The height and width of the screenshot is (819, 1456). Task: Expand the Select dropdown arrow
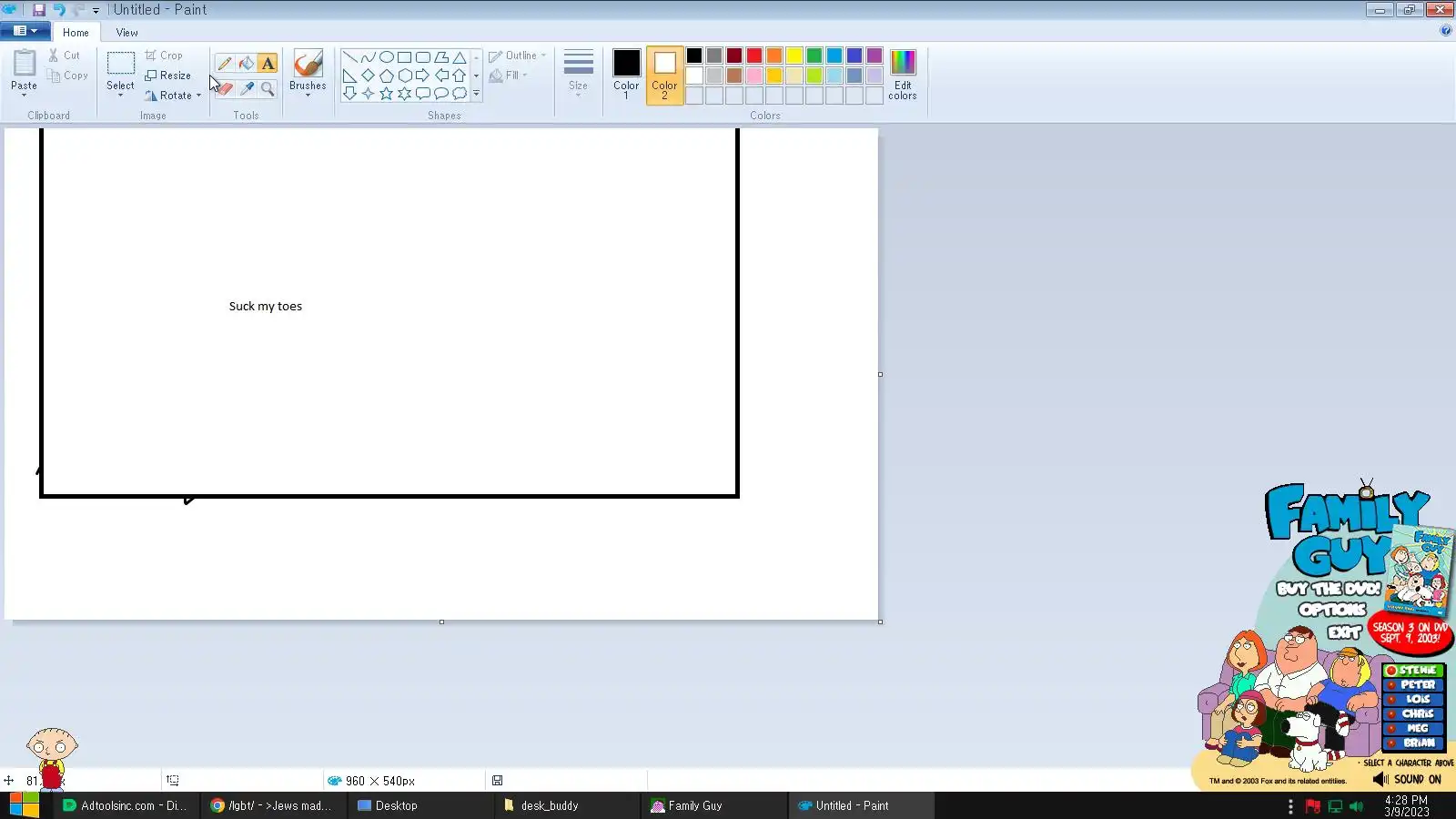(x=120, y=95)
